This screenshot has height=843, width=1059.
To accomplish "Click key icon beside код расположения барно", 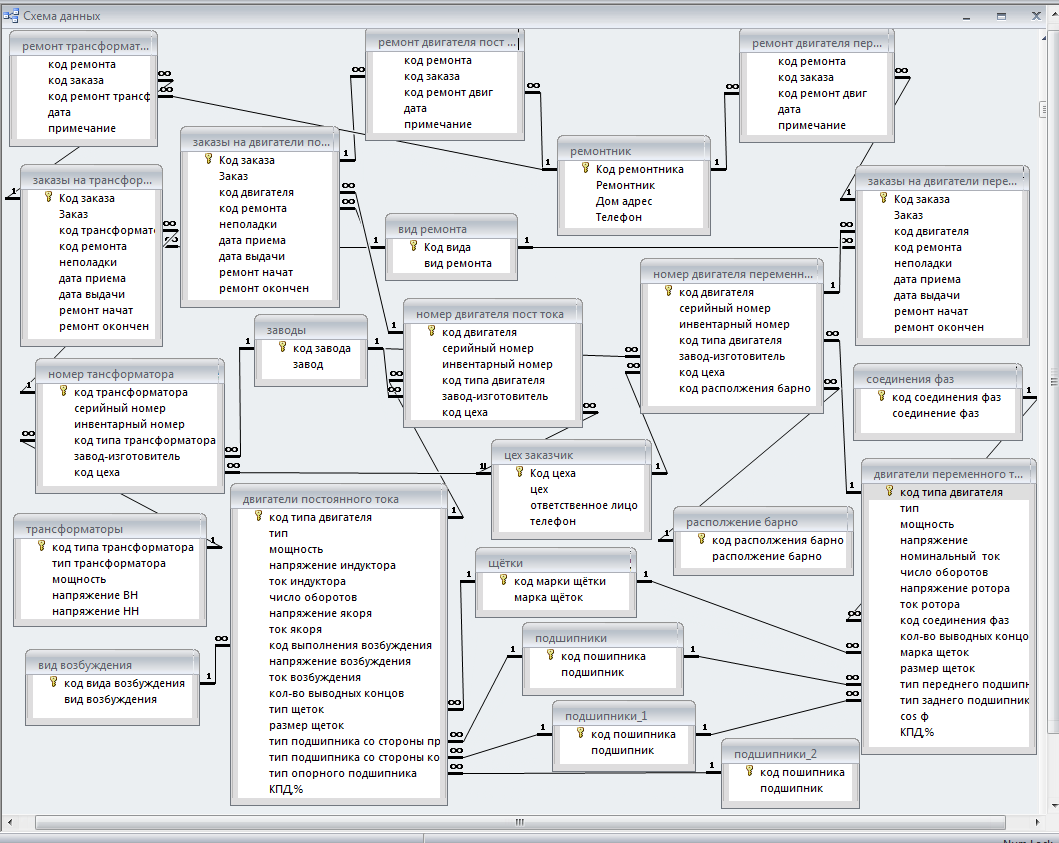I will (x=702, y=539).
